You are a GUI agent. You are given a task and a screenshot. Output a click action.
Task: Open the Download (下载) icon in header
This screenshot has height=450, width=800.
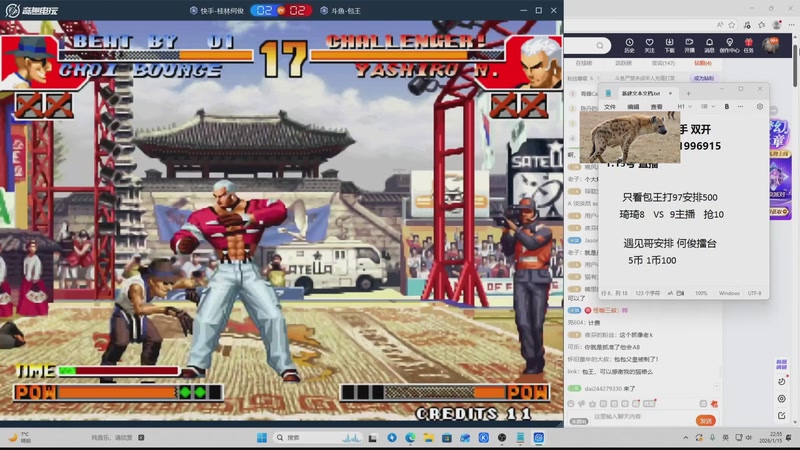pyautogui.click(x=669, y=45)
